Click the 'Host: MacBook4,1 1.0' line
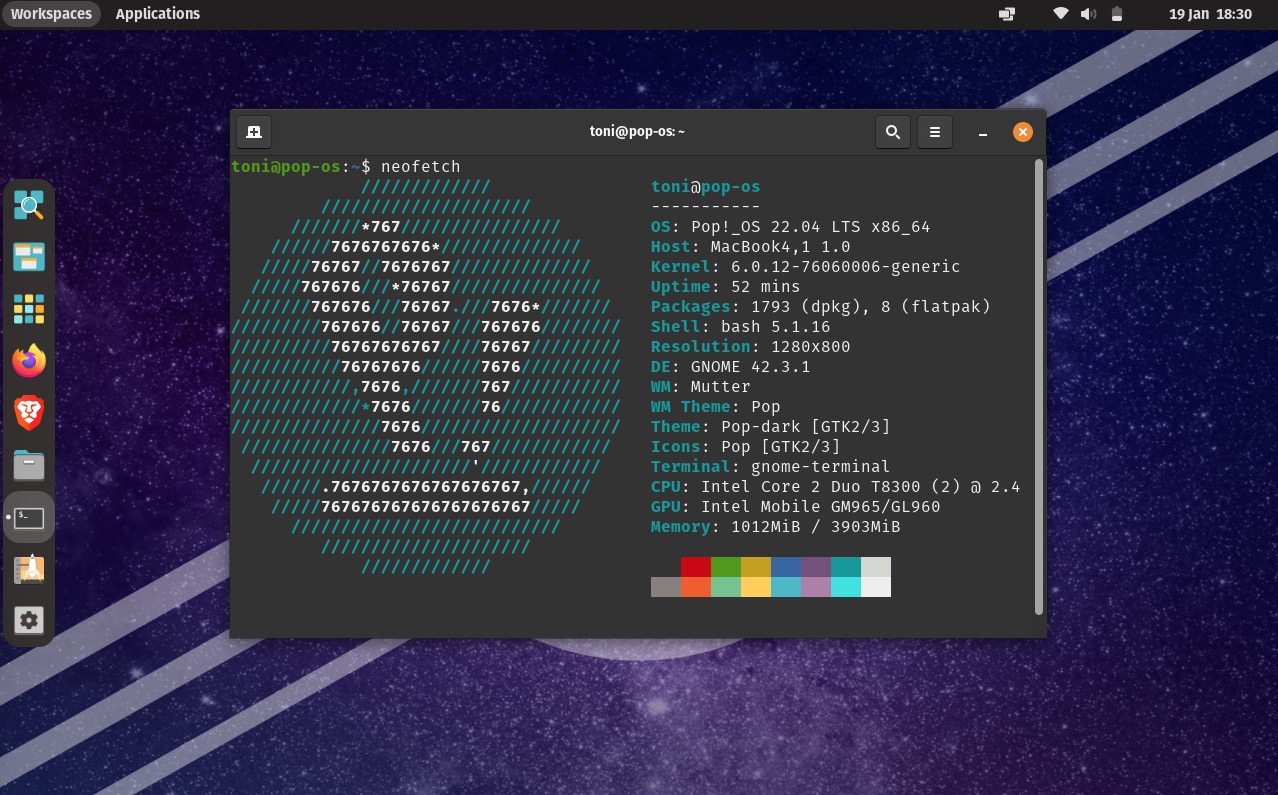1278x795 pixels. pyautogui.click(x=751, y=247)
